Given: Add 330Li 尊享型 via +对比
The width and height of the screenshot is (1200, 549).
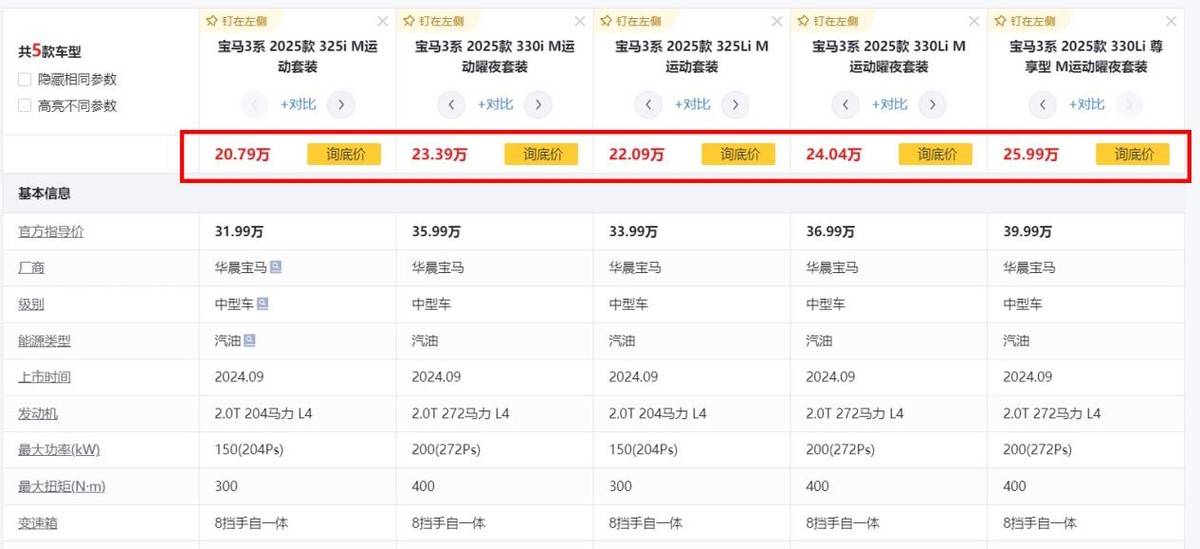Looking at the screenshot, I should 1087,104.
